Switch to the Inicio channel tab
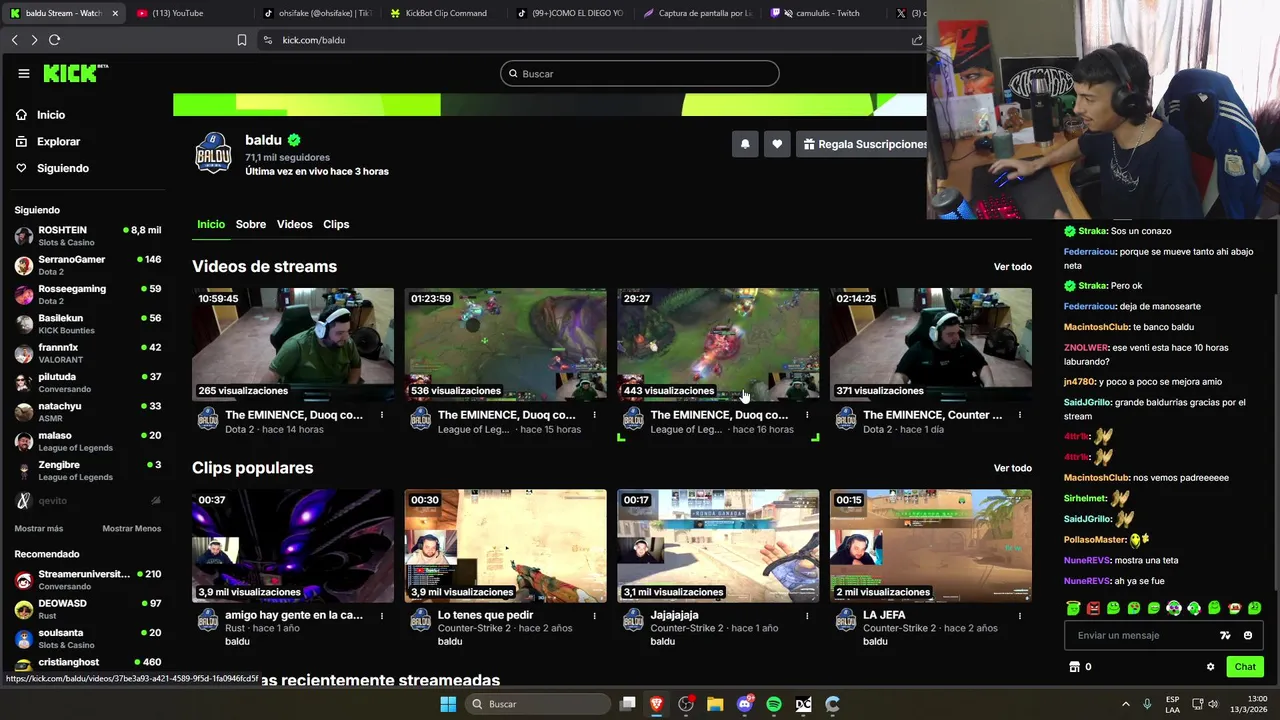This screenshot has height=720, width=1280. (211, 224)
